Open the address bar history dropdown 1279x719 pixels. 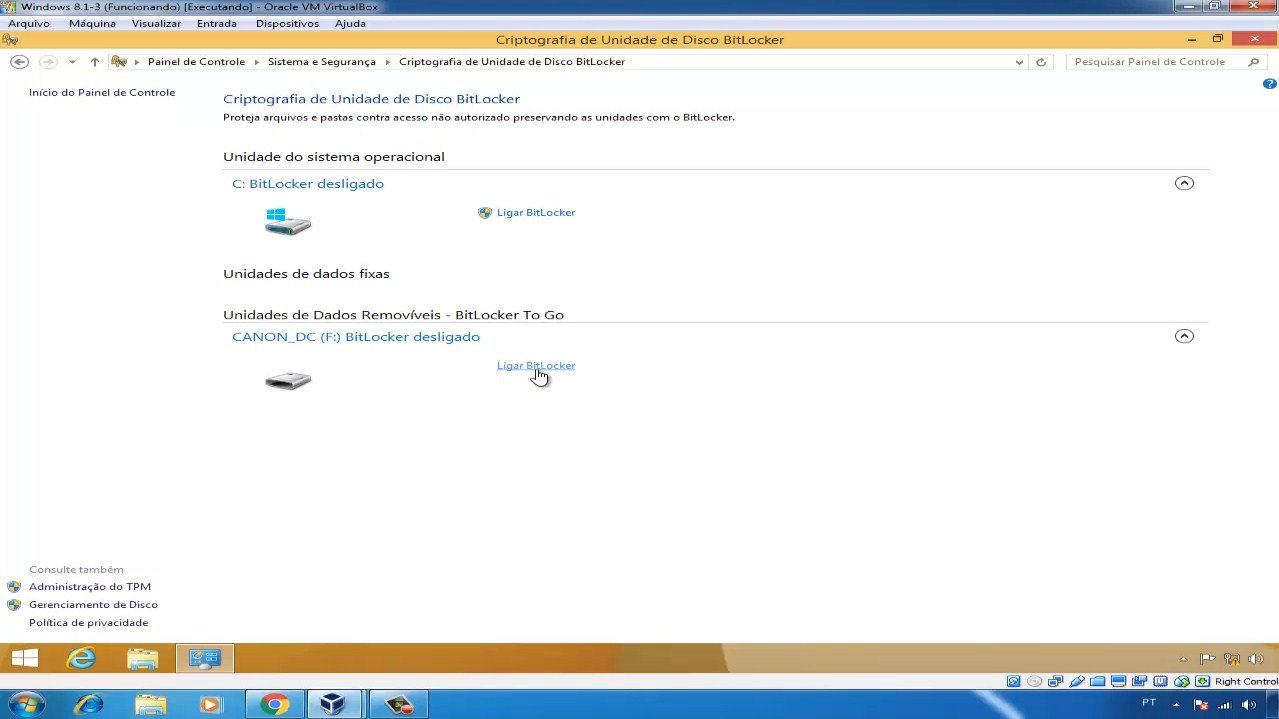1019,62
